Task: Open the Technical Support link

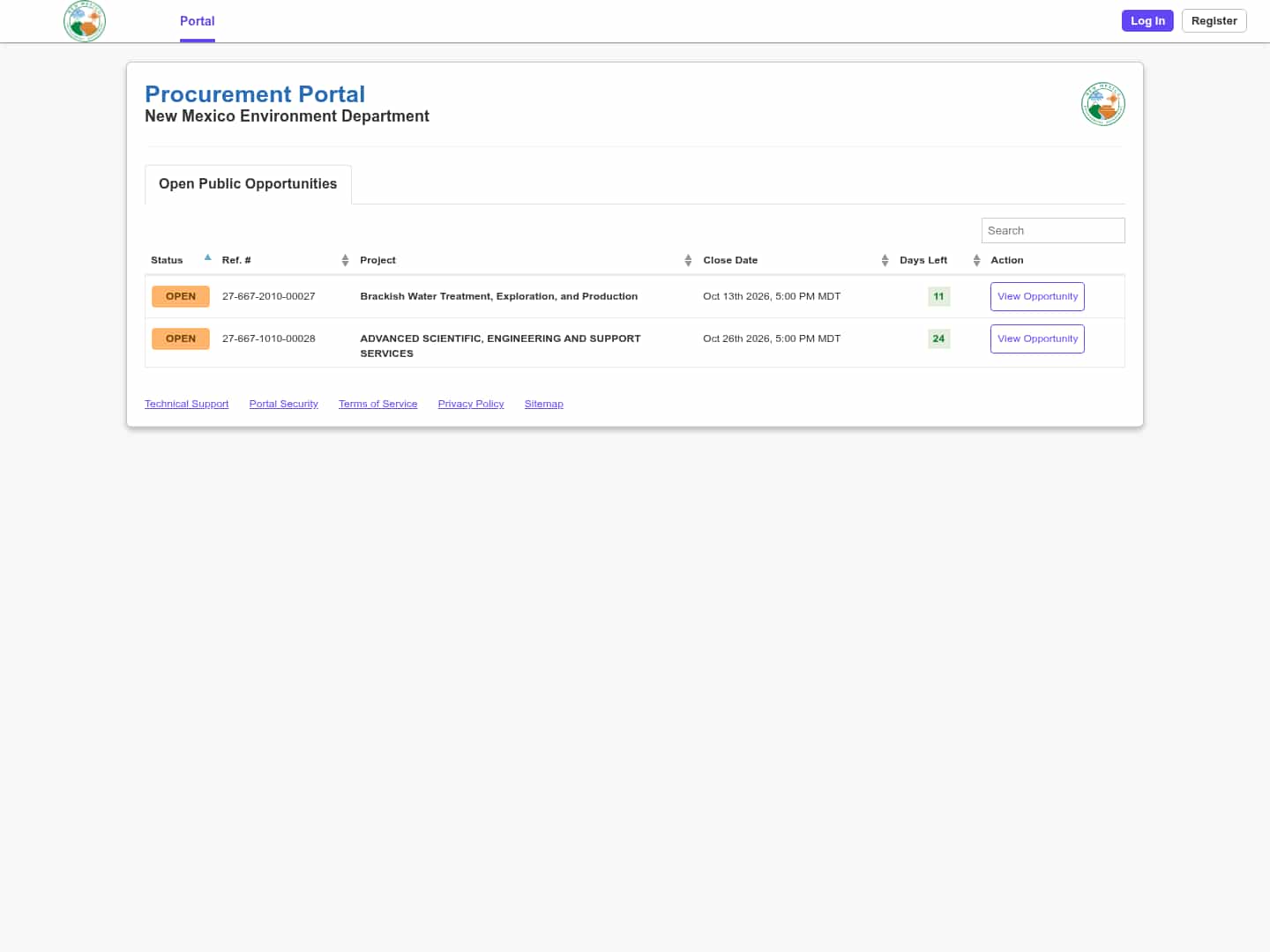Action: tap(186, 404)
